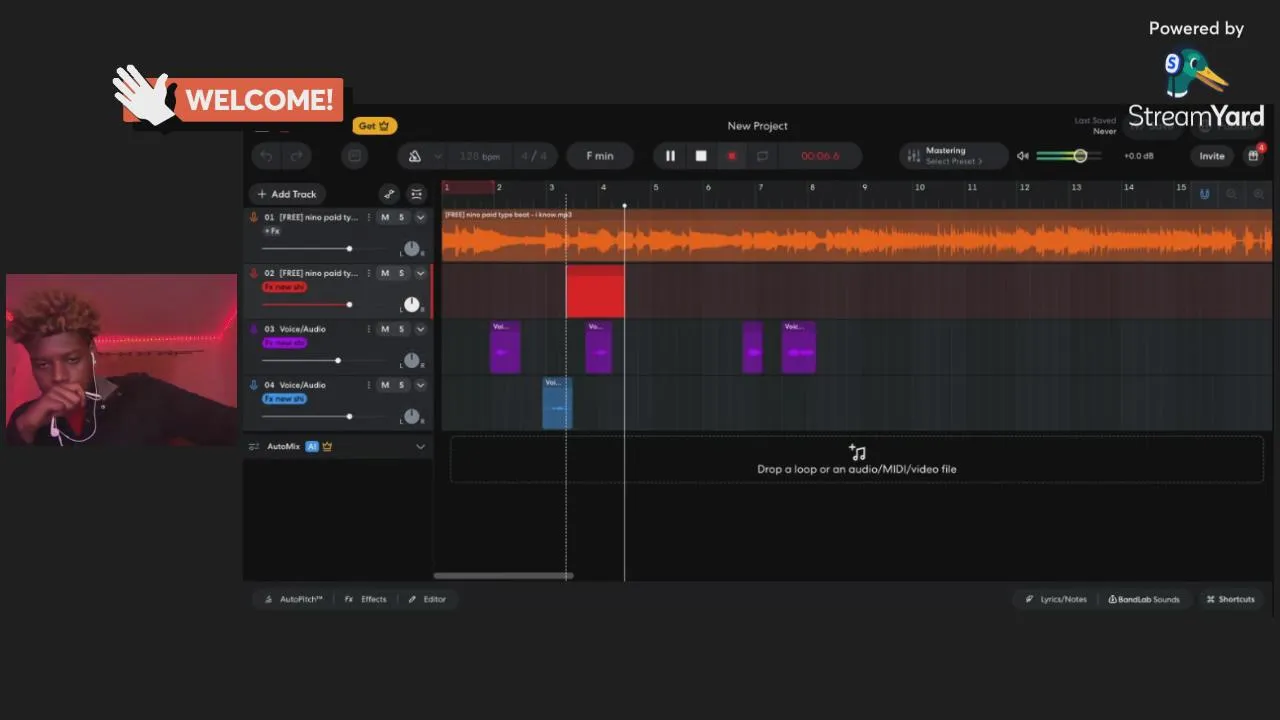Open the metronome settings dropdown arrow

point(437,156)
